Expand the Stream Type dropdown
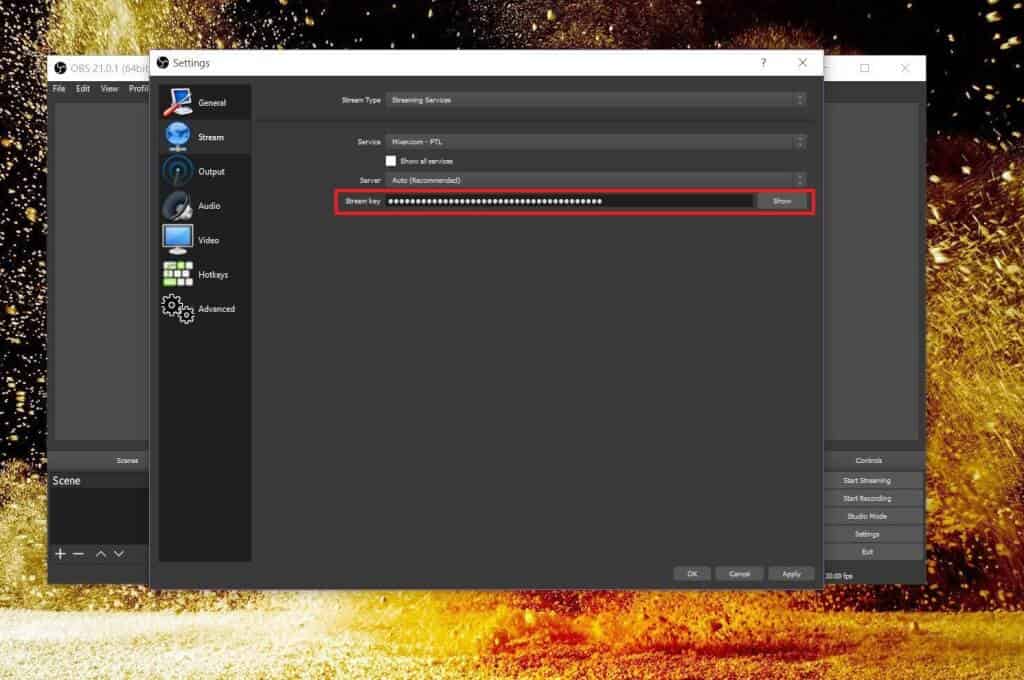The height and width of the screenshot is (680, 1024). (596, 100)
